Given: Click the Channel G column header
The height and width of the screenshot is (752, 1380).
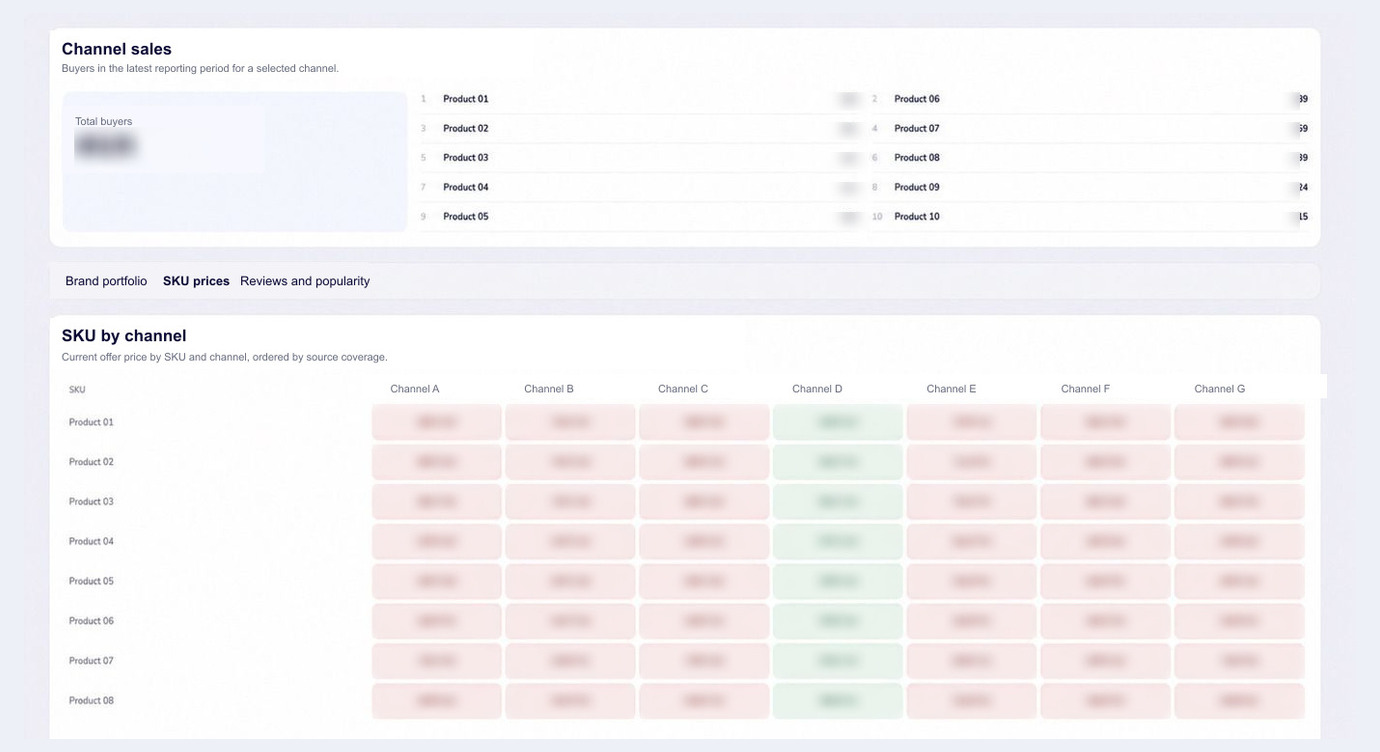Looking at the screenshot, I should pos(1220,389).
